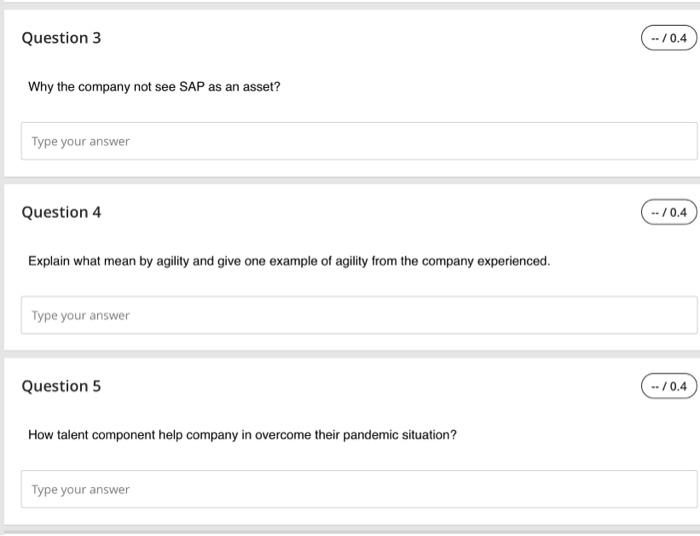The width and height of the screenshot is (700, 536).
Task: Click the Question 3 heading
Action: [61, 38]
